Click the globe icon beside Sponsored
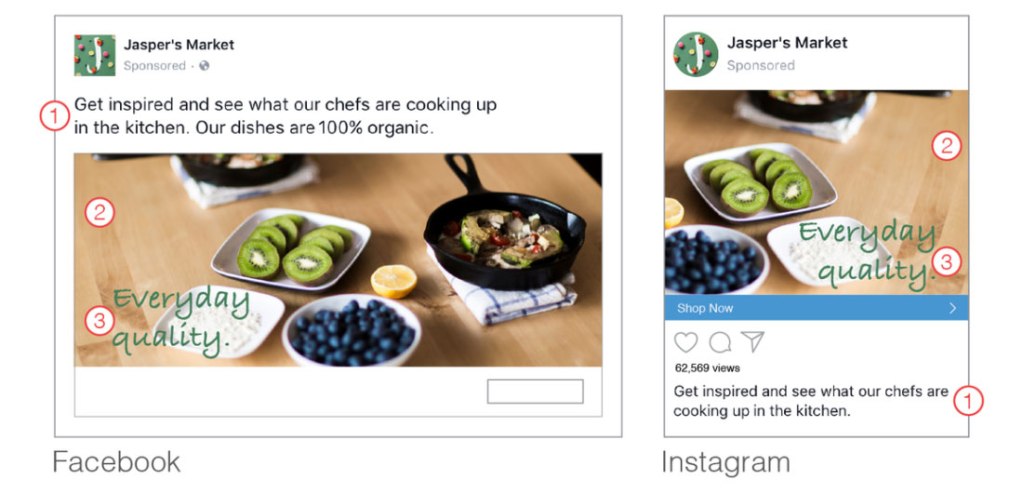The width and height of the screenshot is (1023, 493). pyautogui.click(x=204, y=66)
